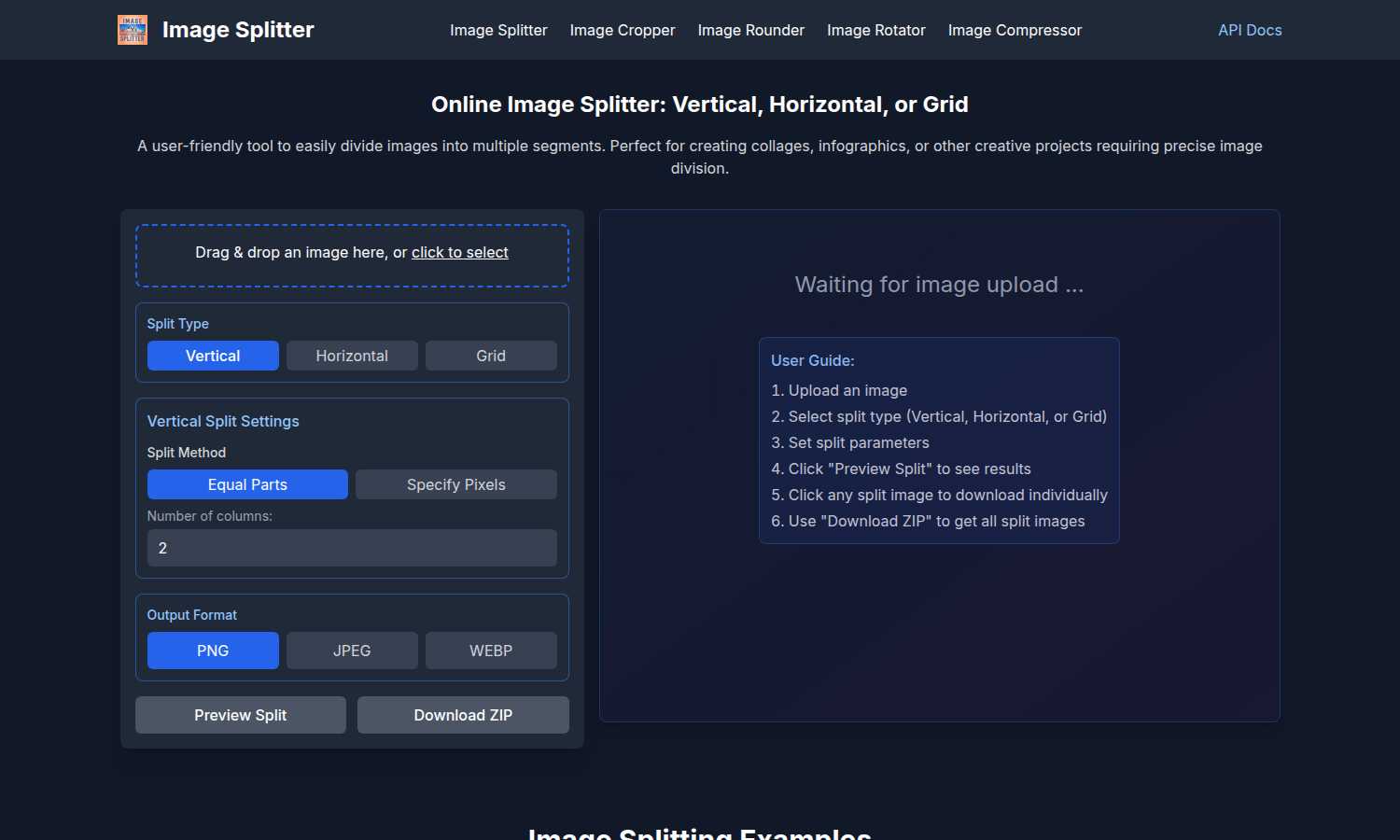The image size is (1400, 840).
Task: Open the Image Cropper nav link
Action: (623, 30)
